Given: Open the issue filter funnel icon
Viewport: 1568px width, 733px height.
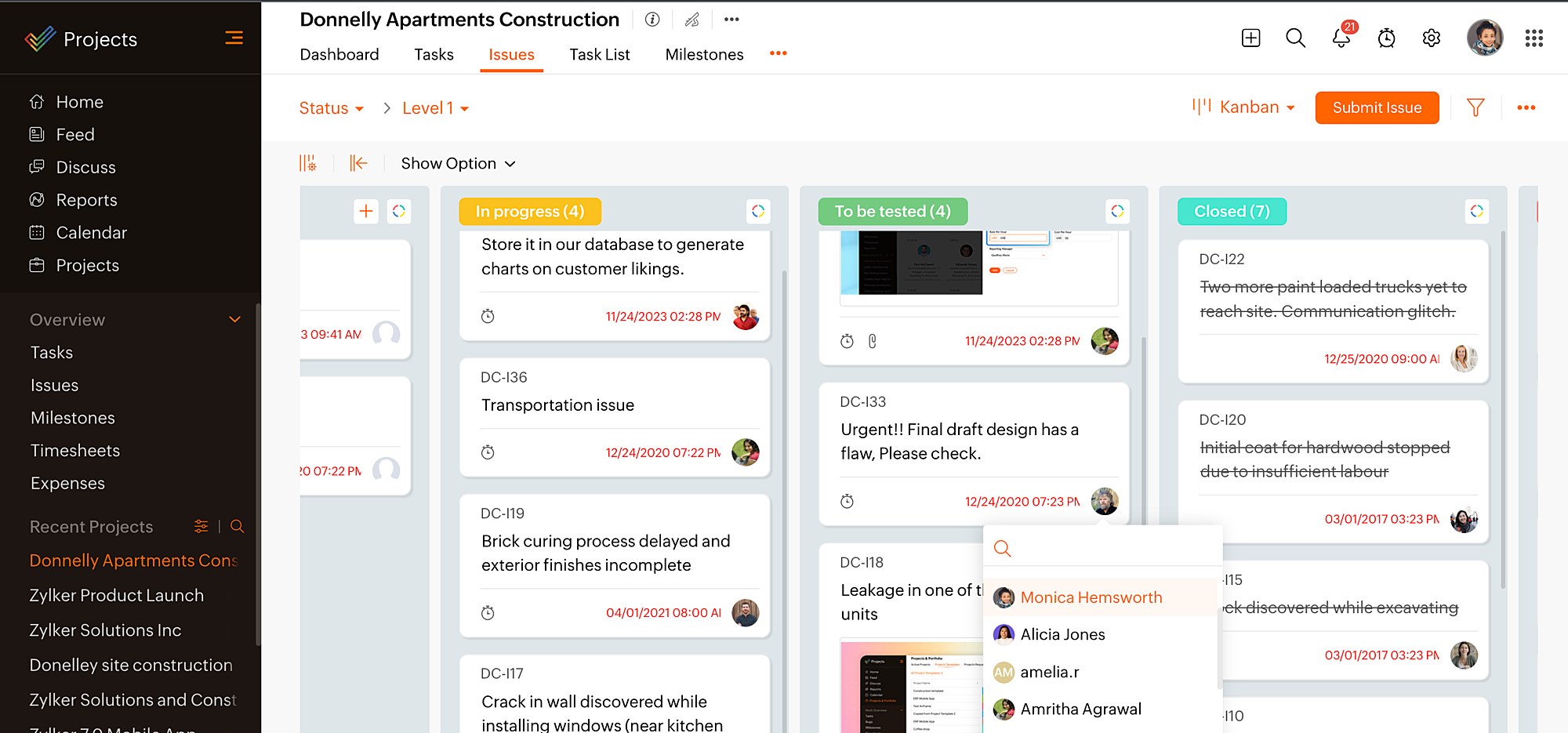Looking at the screenshot, I should (x=1475, y=107).
